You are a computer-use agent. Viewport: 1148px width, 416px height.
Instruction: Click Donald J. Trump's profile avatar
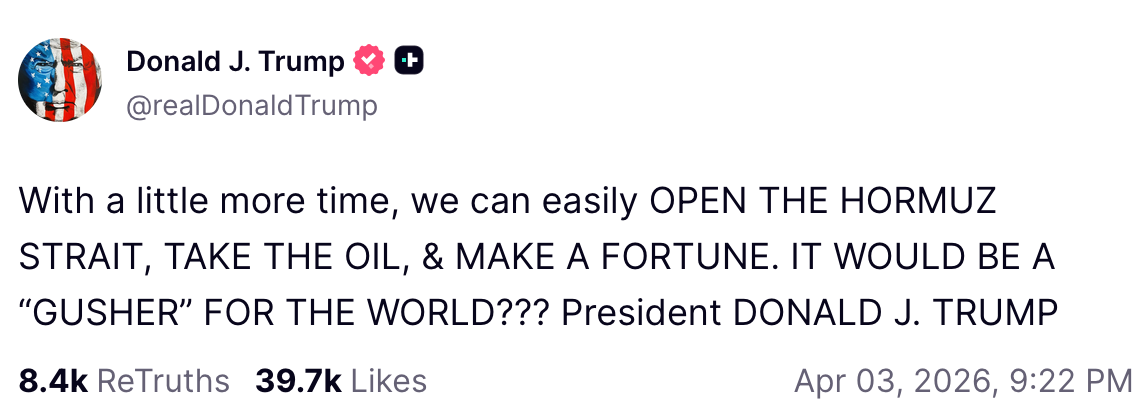tap(61, 81)
